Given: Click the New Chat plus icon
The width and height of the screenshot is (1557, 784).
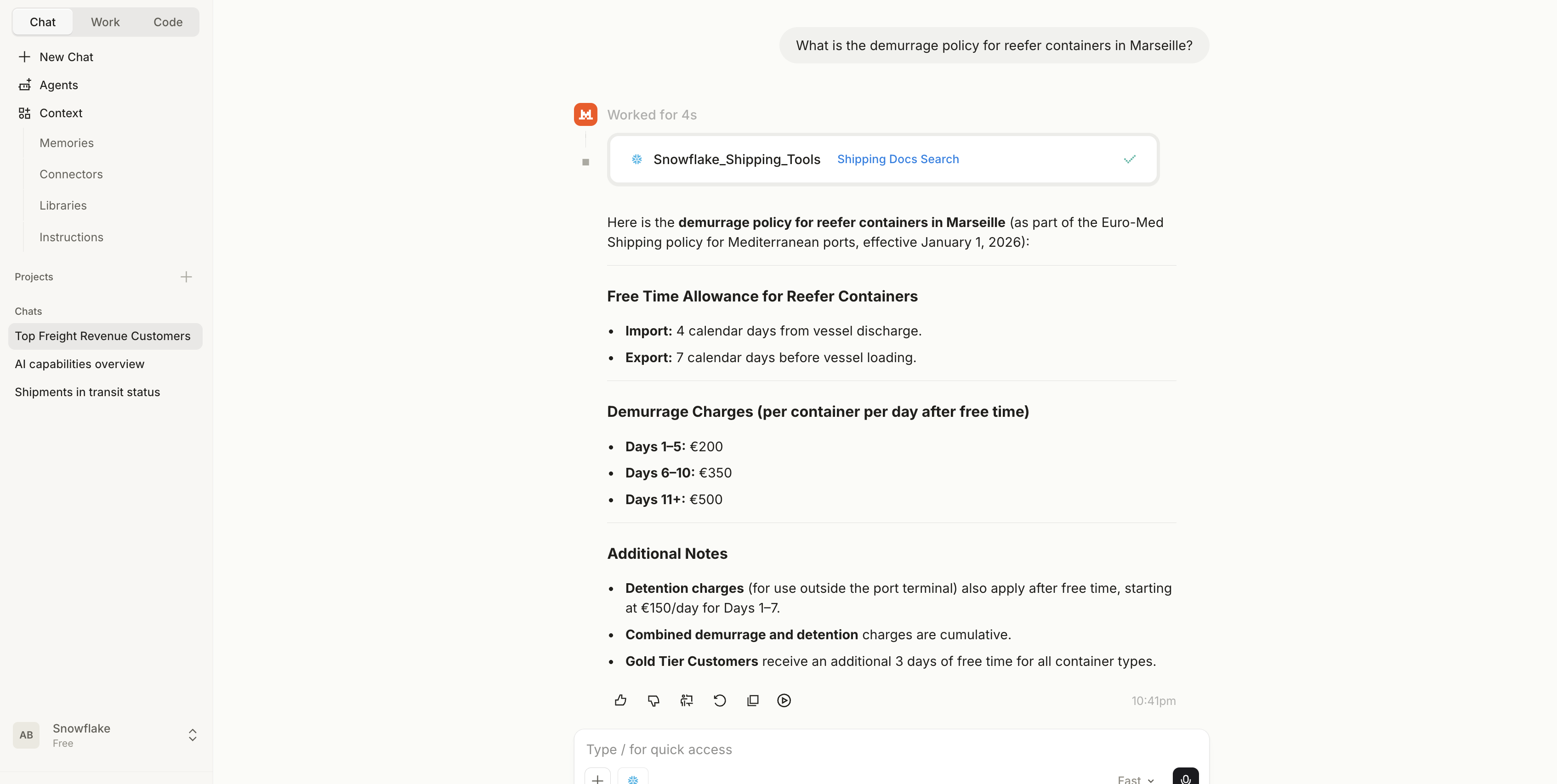Looking at the screenshot, I should click(24, 57).
